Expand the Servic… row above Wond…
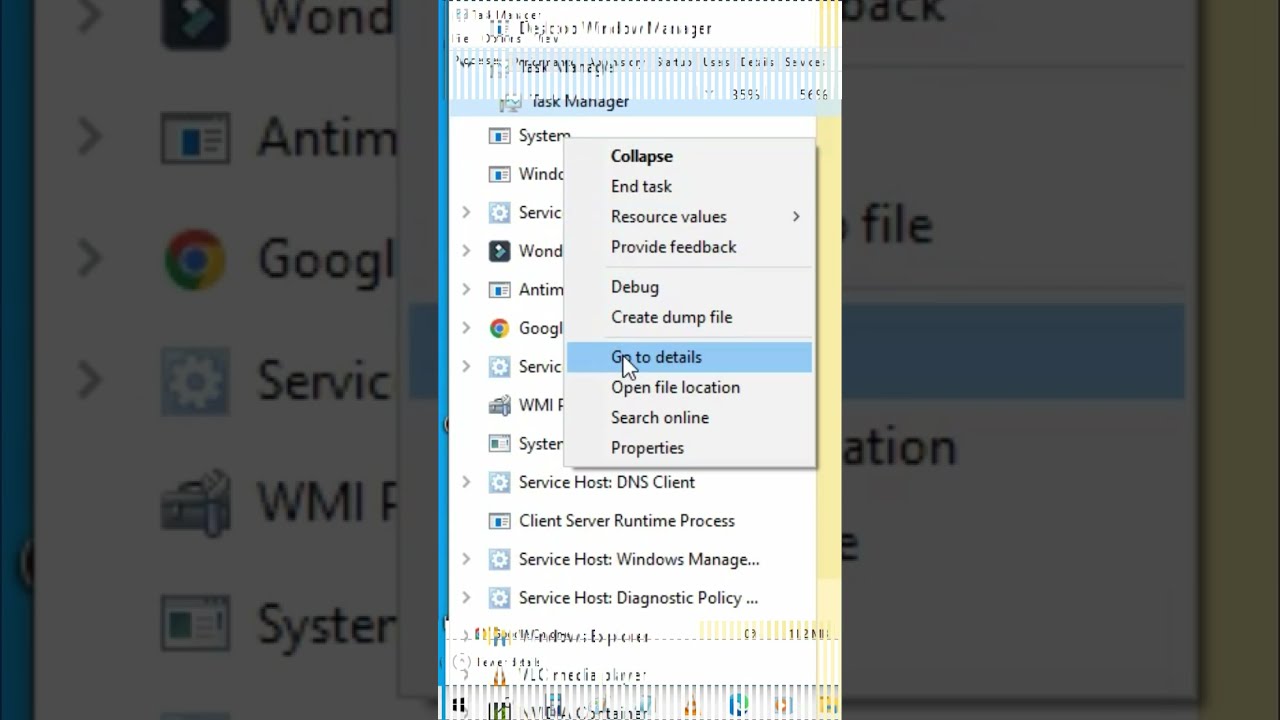Screen dimensions: 1280x720 (466, 213)
